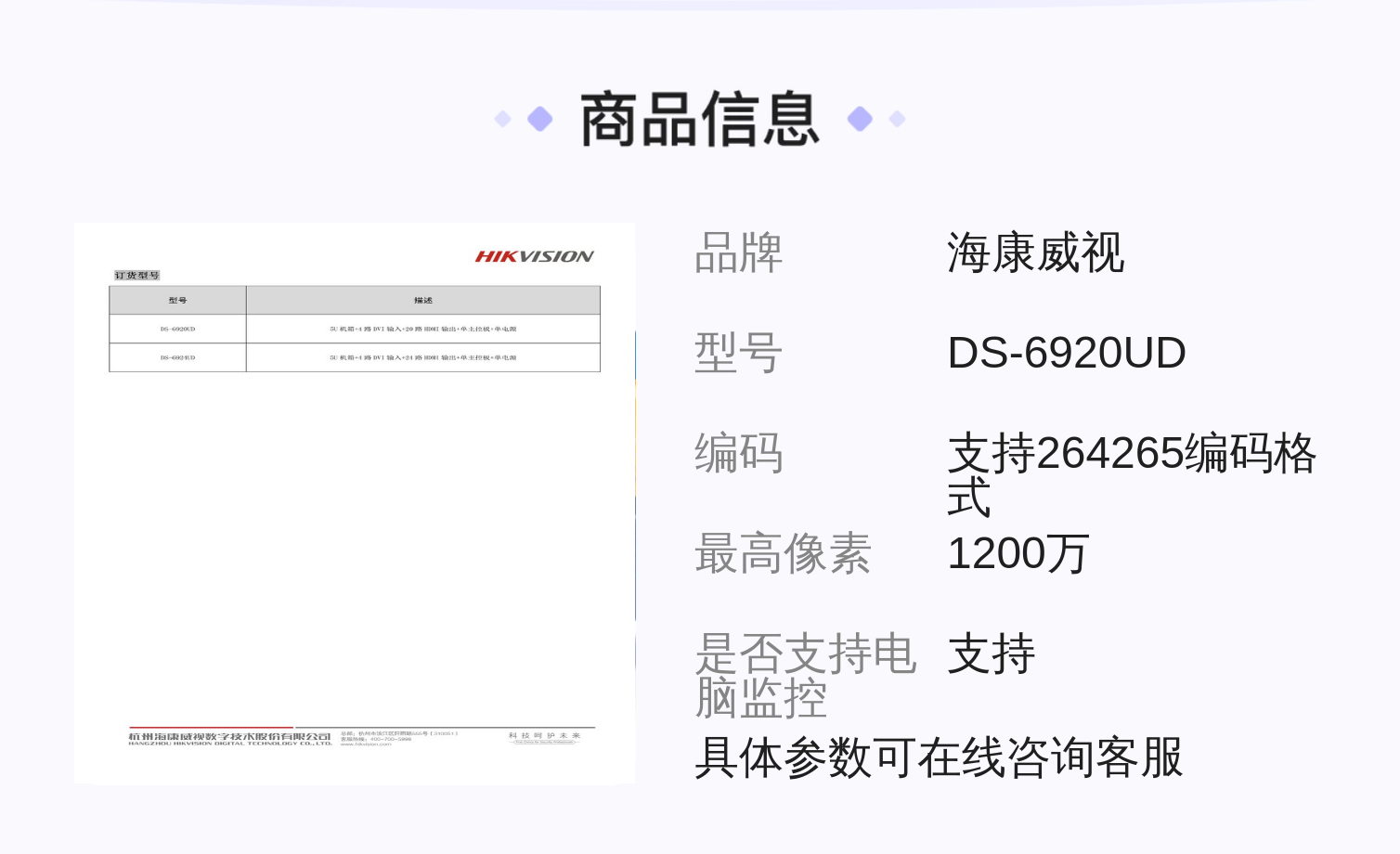Viewport: 1400px width, 854px height.
Task: Select model value DS-6920UD in product info
Action: pos(1067,353)
